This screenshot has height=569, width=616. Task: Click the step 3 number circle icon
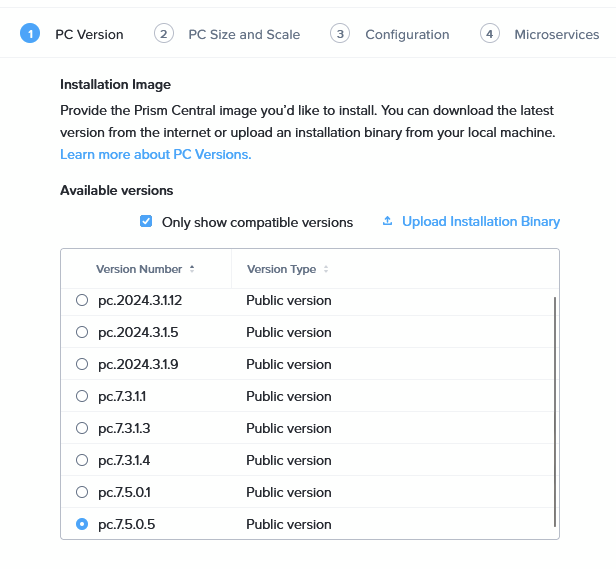coord(341,34)
